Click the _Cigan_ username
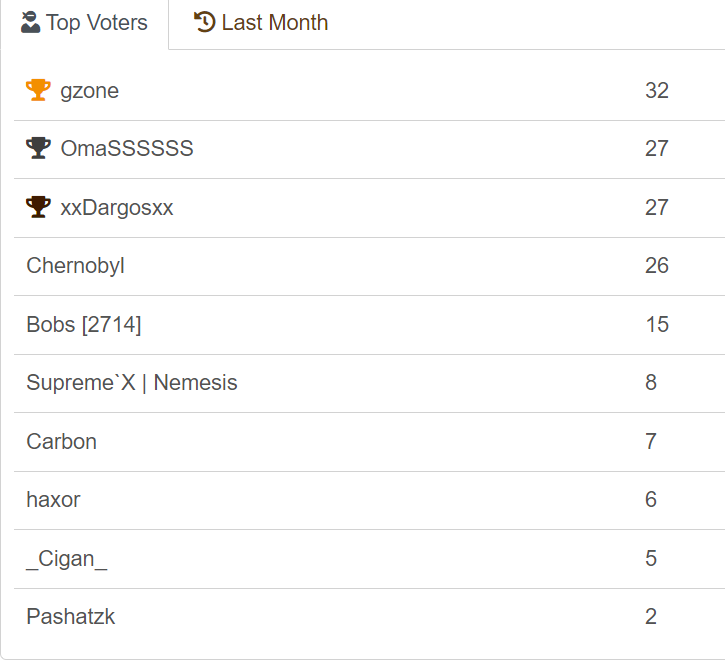725x665 pixels. click(x=66, y=559)
